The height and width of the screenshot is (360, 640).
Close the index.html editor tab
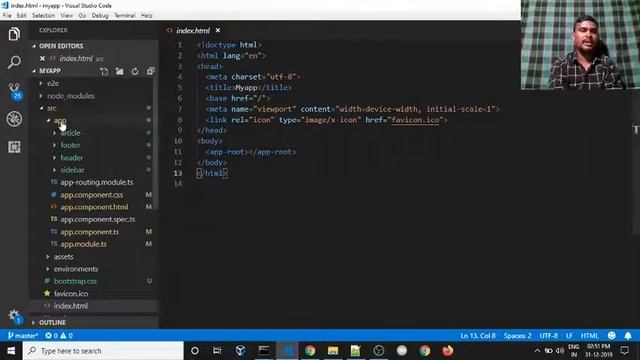pos(218,30)
